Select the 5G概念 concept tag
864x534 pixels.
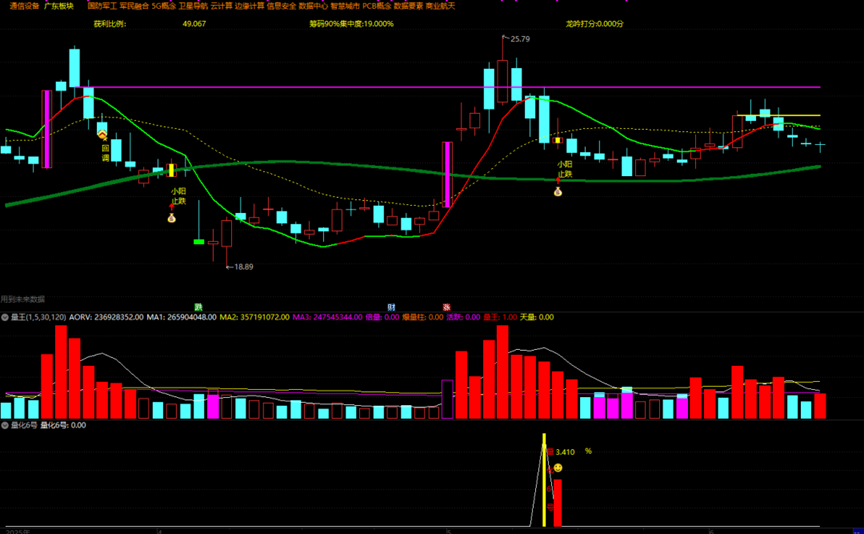click(x=162, y=6)
